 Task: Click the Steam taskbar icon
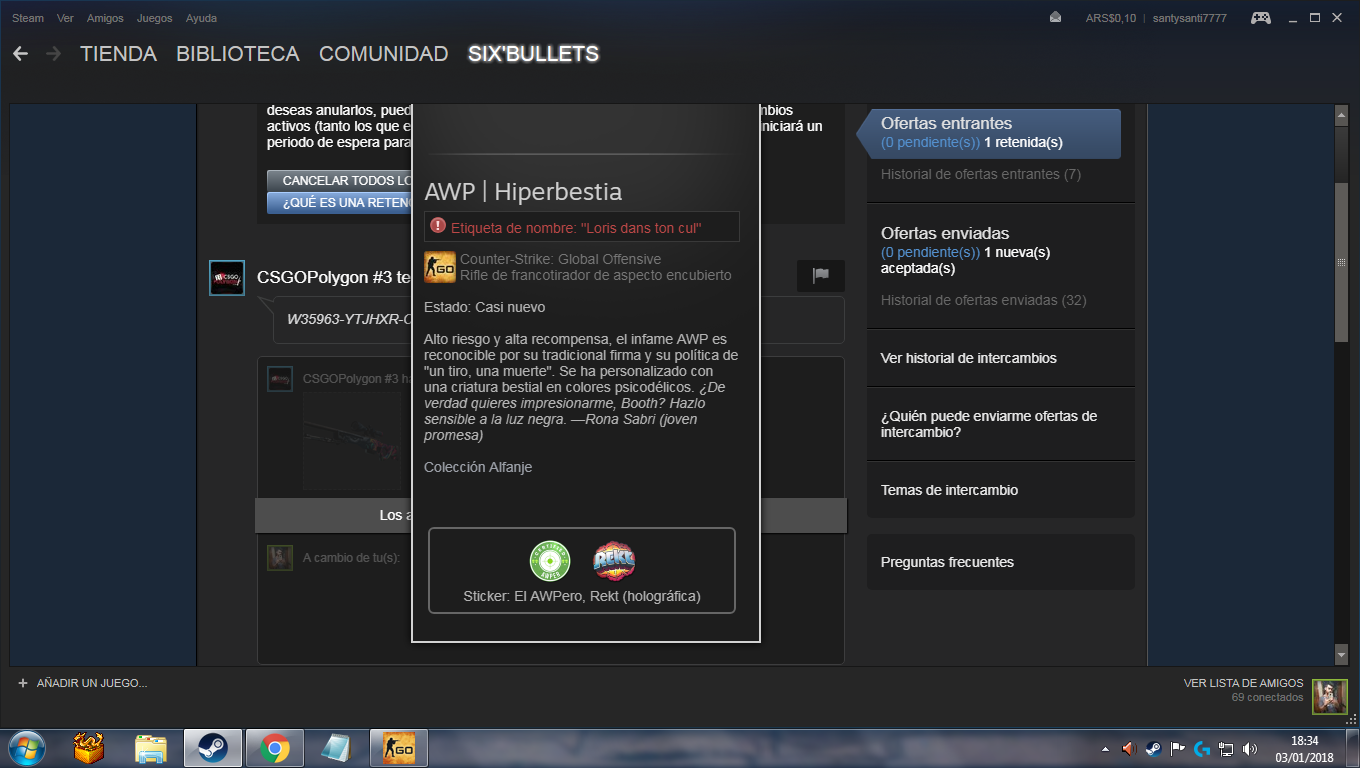212,747
